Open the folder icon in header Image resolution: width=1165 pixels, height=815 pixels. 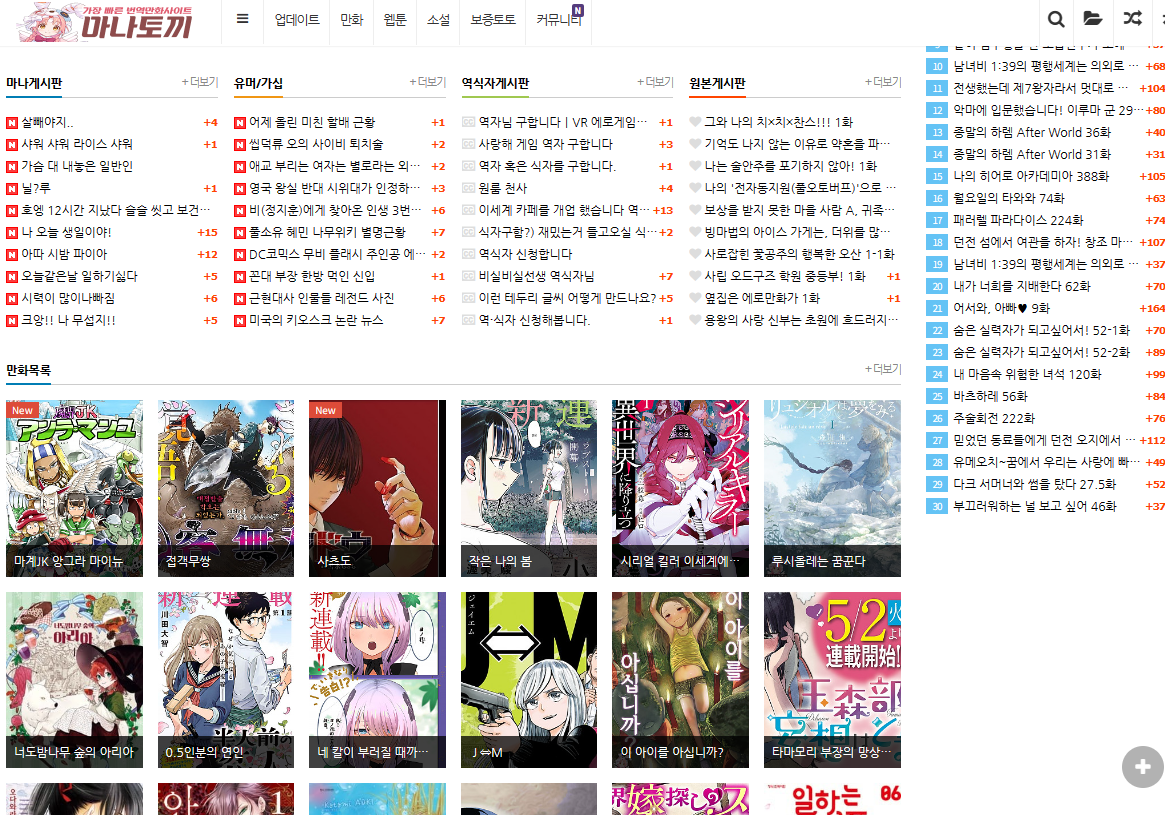pyautogui.click(x=1092, y=19)
